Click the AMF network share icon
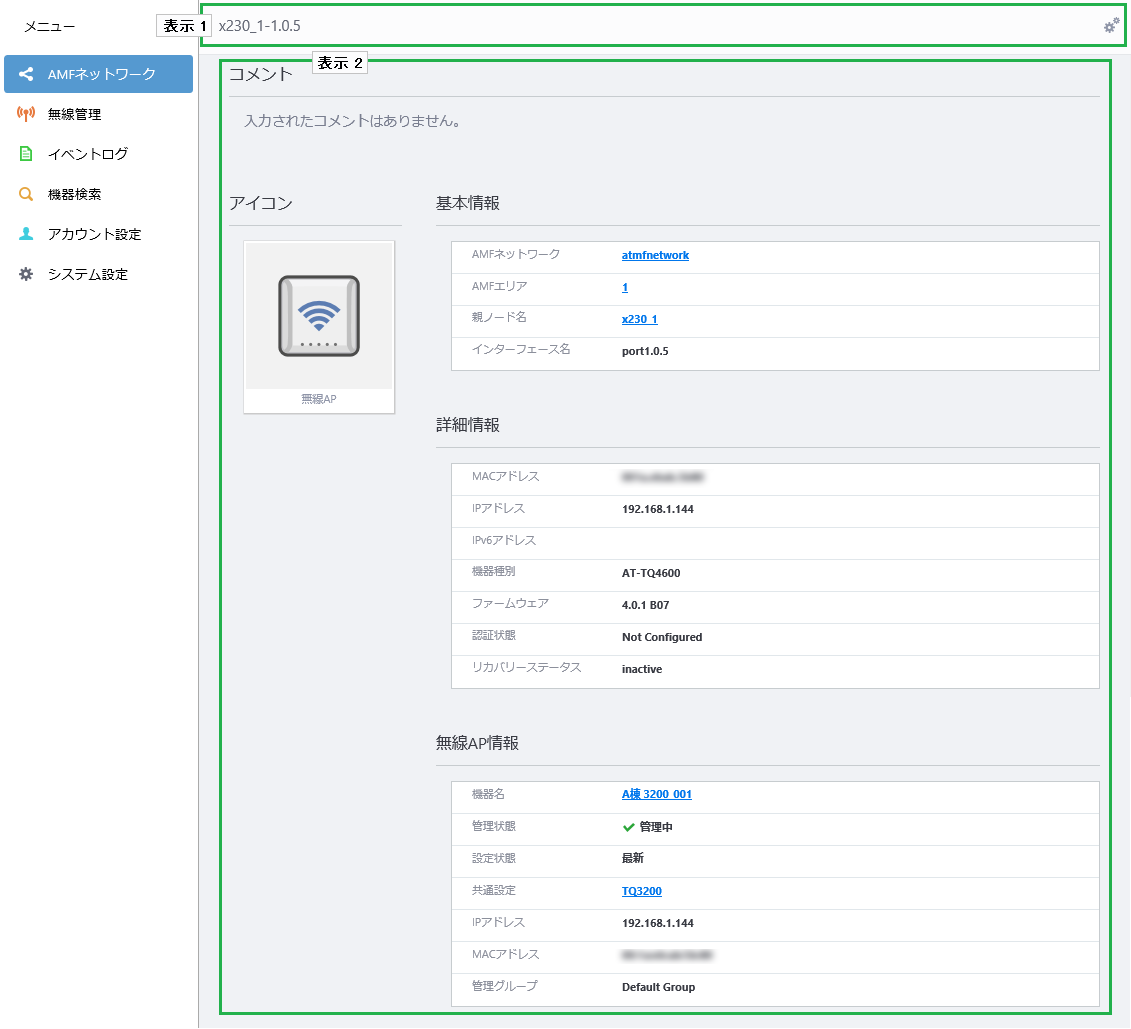Viewport: 1131px width, 1029px height. click(x=26, y=74)
